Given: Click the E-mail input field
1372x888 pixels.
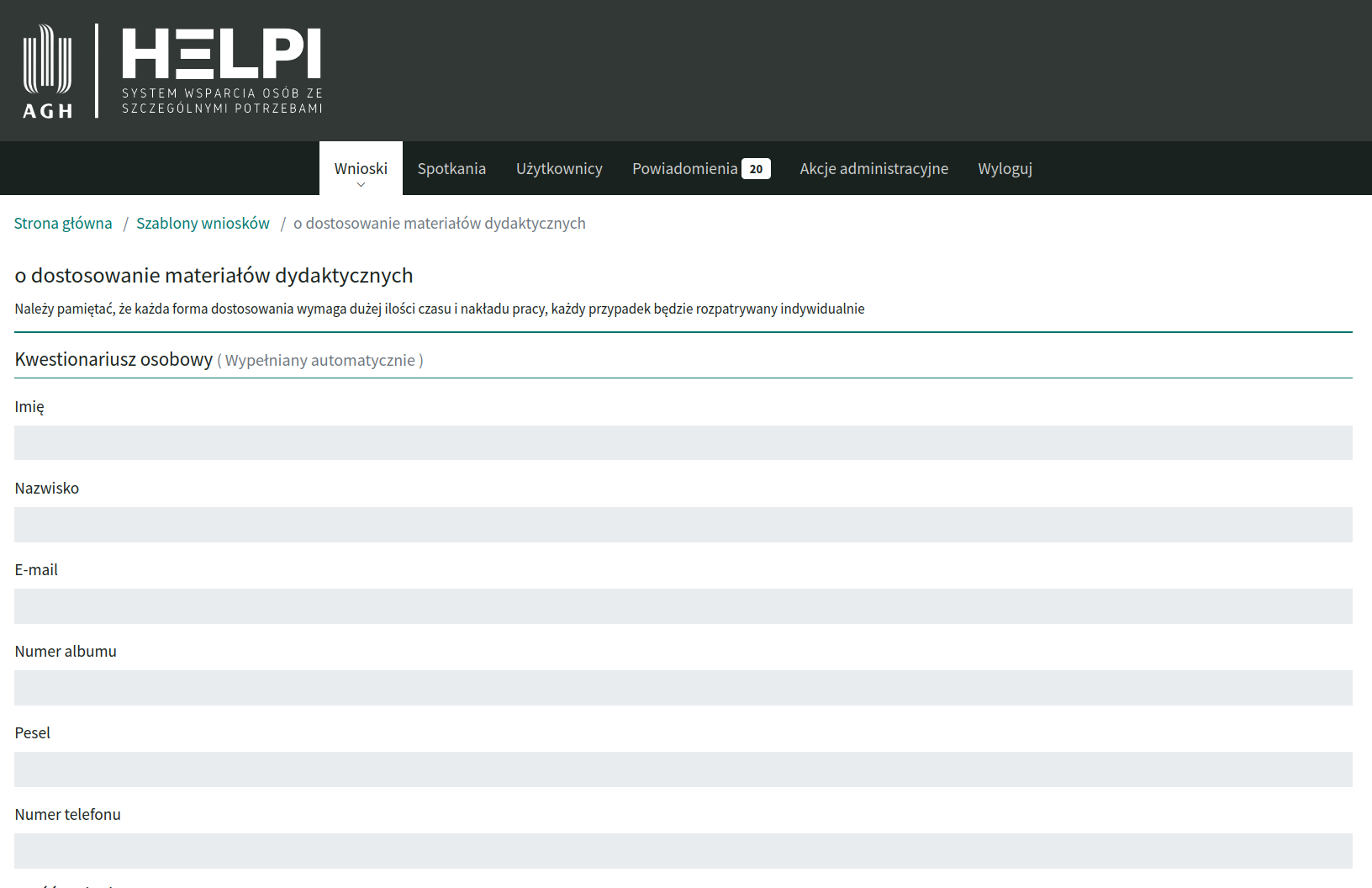Looking at the screenshot, I should pos(683,605).
